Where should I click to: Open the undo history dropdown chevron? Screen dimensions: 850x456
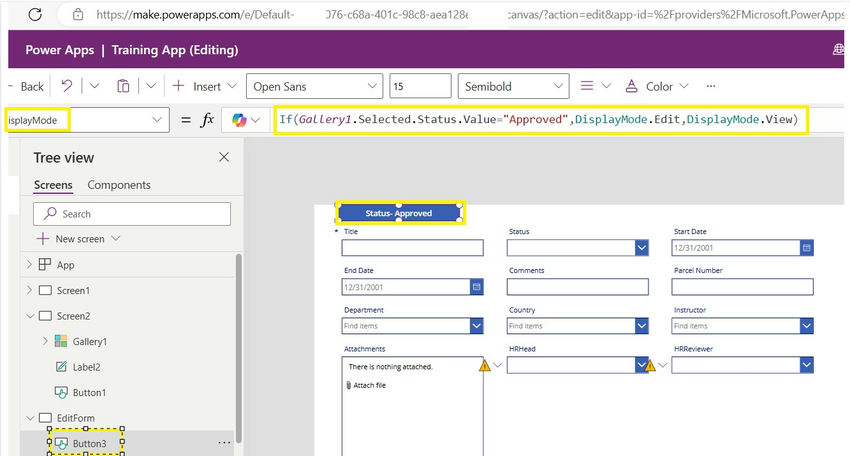pos(94,86)
